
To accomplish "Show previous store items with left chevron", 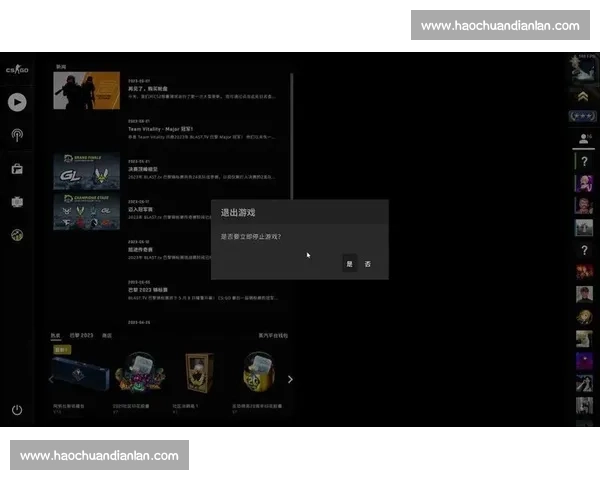I will (x=51, y=379).
